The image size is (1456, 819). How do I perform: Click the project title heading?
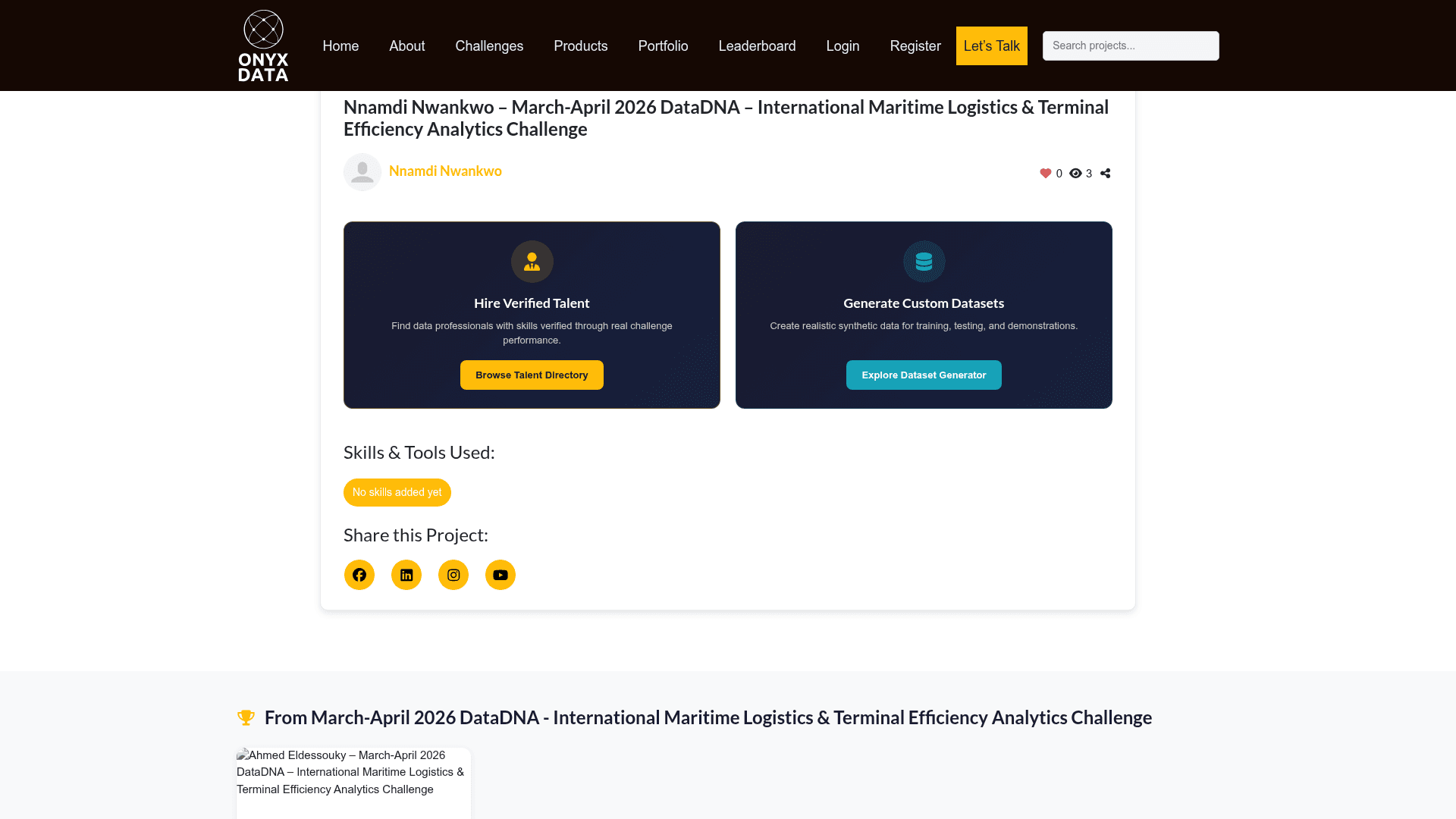[x=726, y=118]
